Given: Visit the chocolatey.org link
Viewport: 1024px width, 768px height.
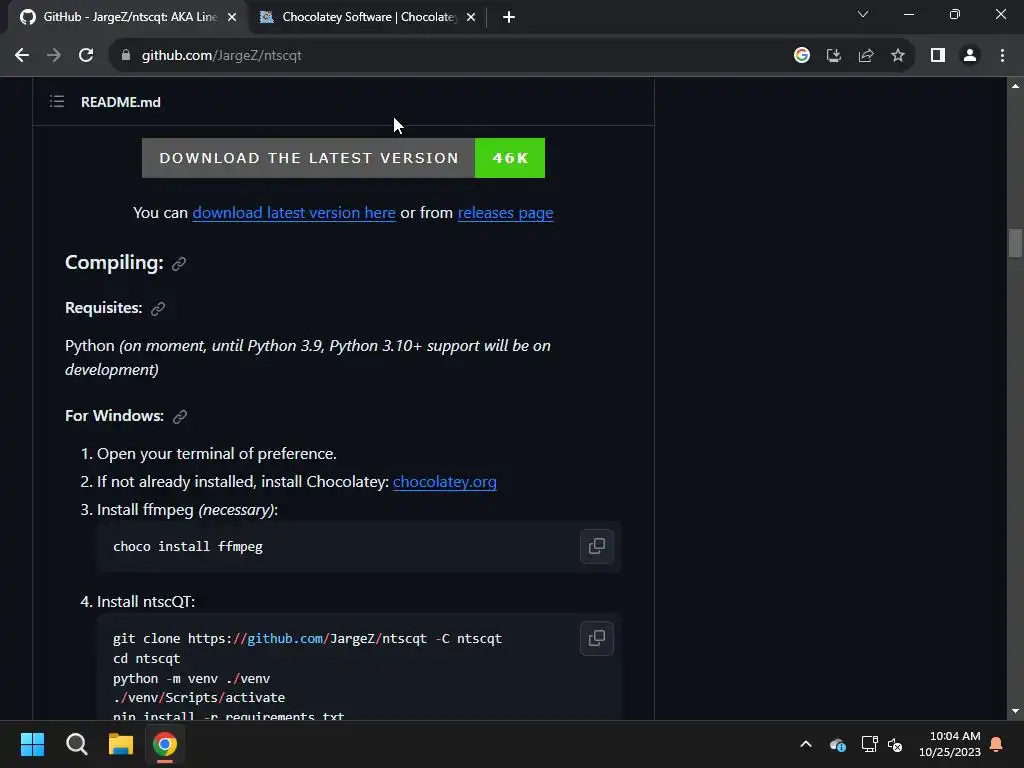Looking at the screenshot, I should [445, 482].
